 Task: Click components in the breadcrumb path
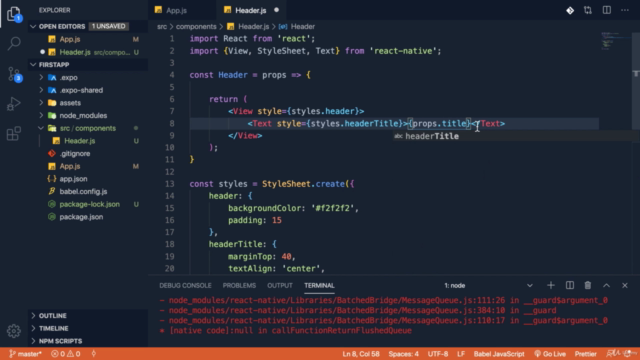[196, 26]
